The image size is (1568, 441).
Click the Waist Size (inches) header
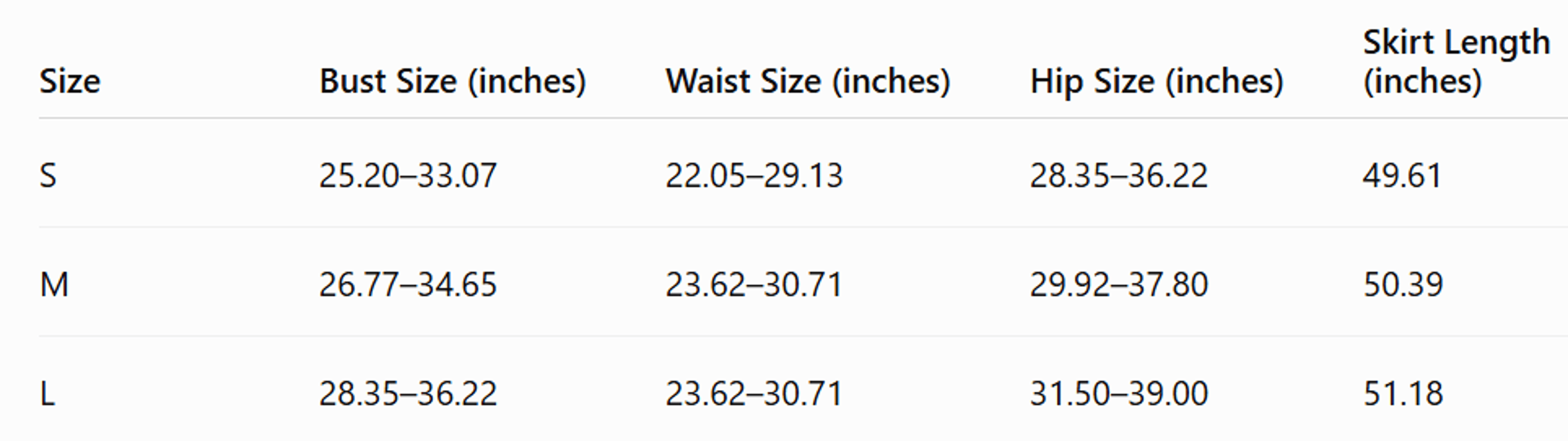click(807, 81)
